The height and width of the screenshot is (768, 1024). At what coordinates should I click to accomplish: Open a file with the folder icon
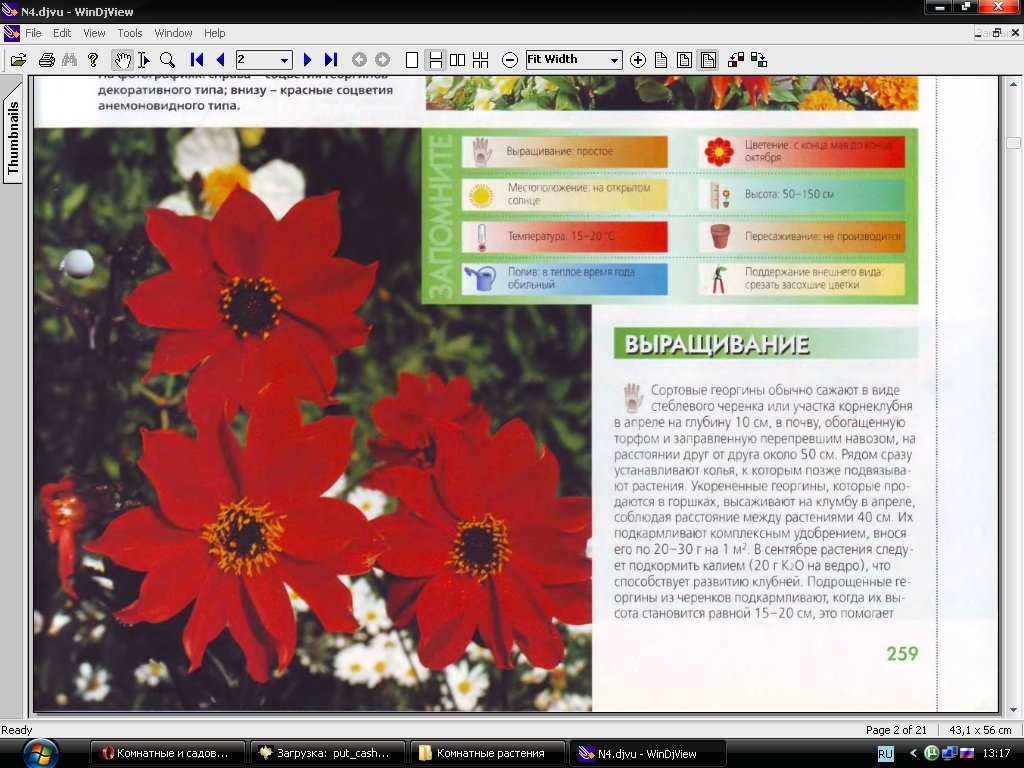click(x=19, y=60)
